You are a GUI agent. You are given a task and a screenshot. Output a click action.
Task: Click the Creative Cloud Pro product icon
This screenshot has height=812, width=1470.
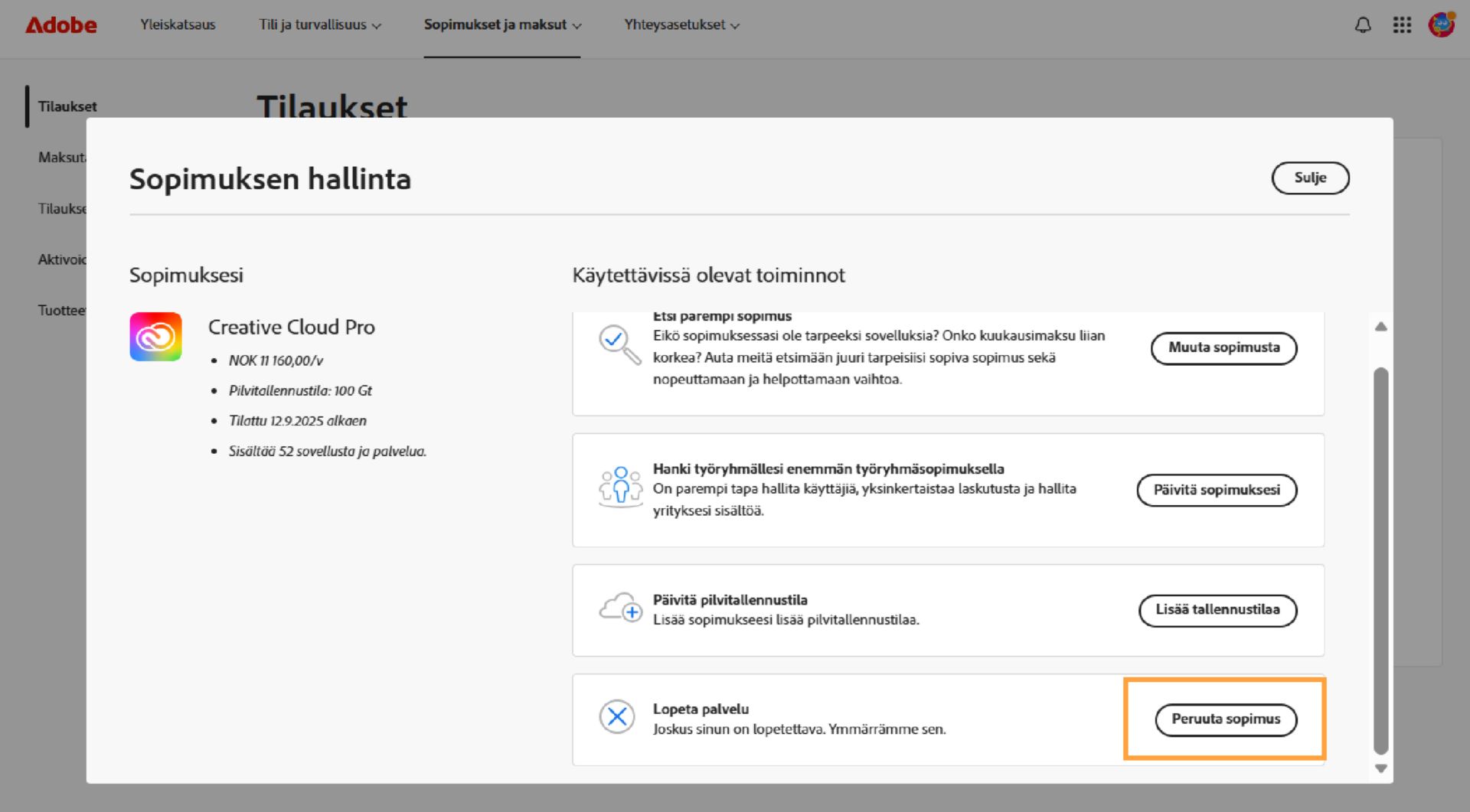155,336
